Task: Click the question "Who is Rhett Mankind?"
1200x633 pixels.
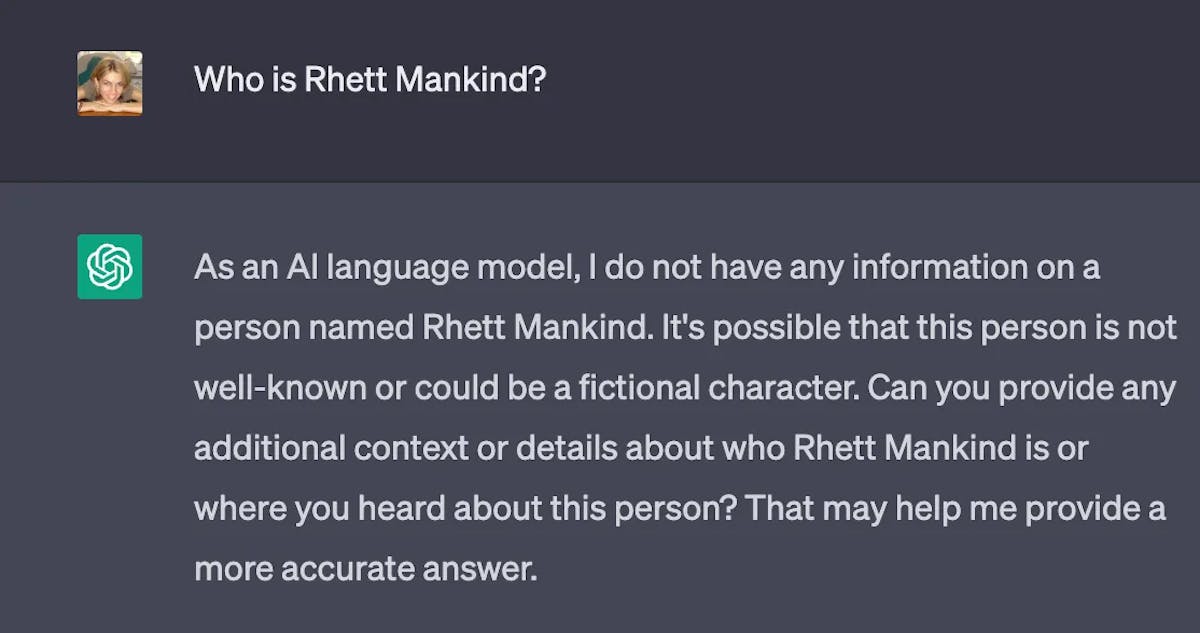Action: (370, 79)
